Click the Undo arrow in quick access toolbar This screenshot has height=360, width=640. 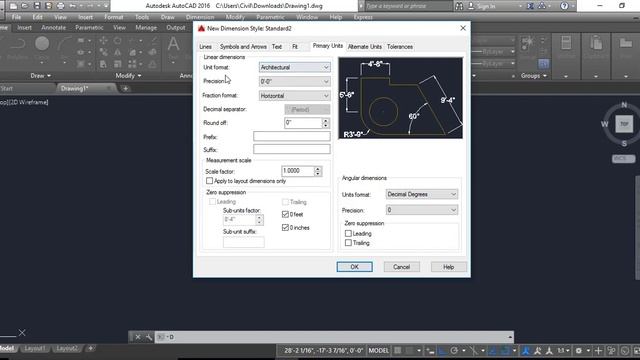[x=73, y=6]
